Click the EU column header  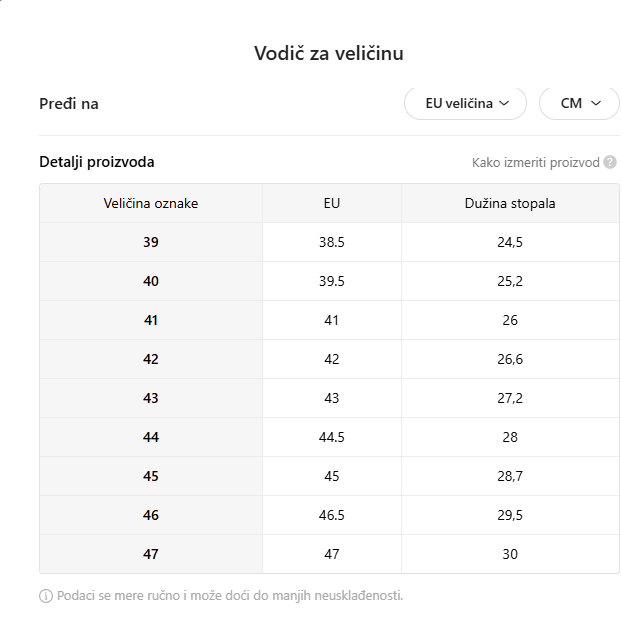(332, 203)
